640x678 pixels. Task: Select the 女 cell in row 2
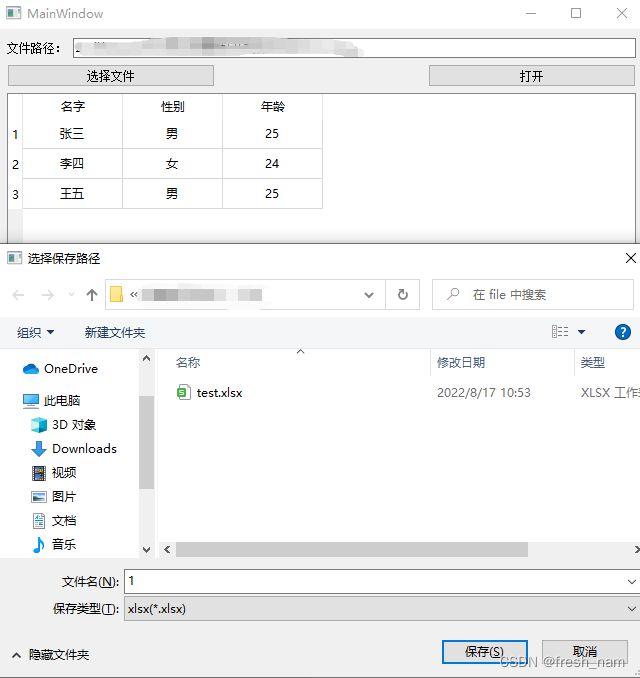click(x=173, y=163)
